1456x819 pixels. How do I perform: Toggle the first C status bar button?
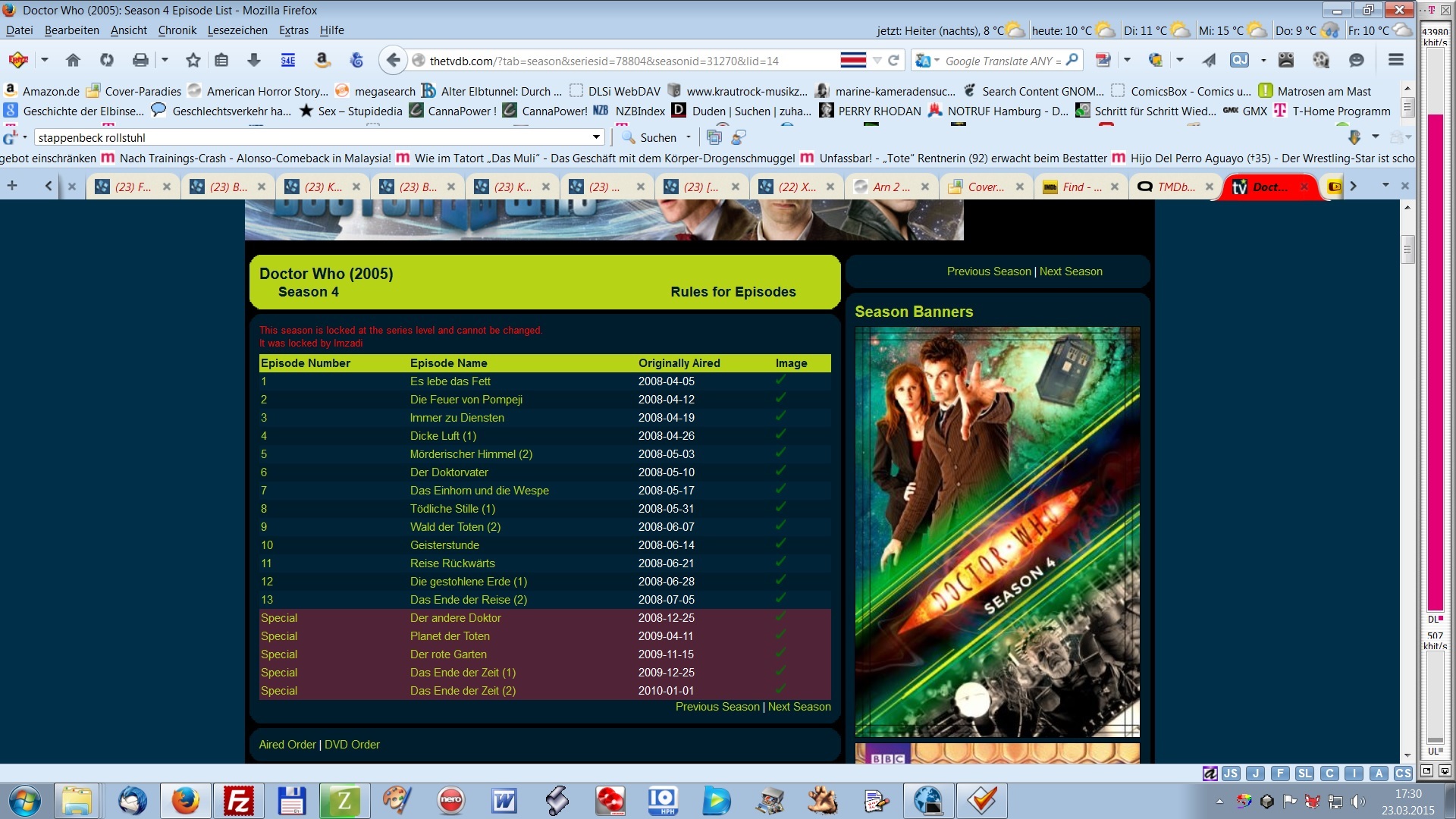pyautogui.click(x=1329, y=773)
